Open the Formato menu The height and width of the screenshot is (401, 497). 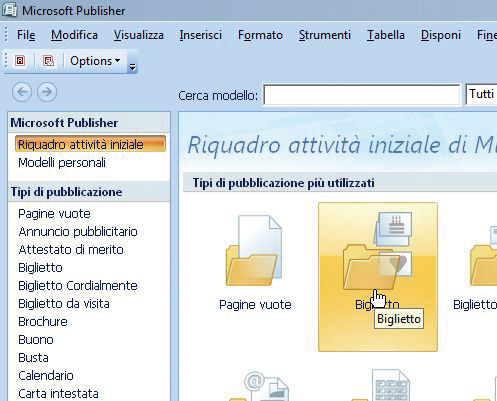click(260, 35)
